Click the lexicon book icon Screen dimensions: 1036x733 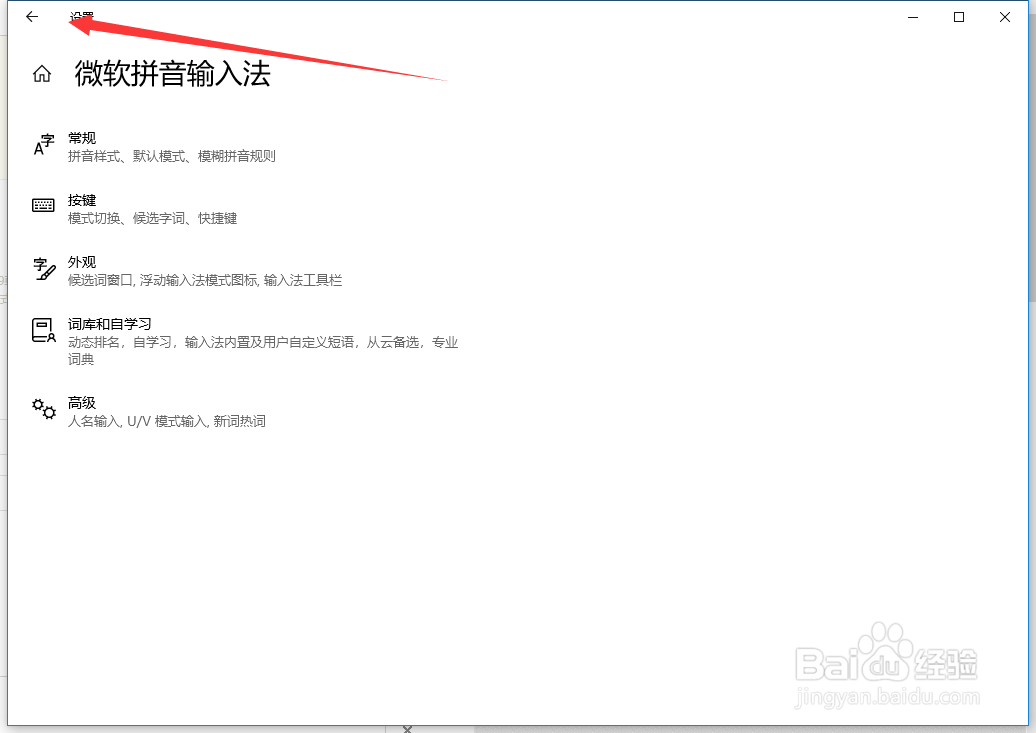pyautogui.click(x=44, y=330)
